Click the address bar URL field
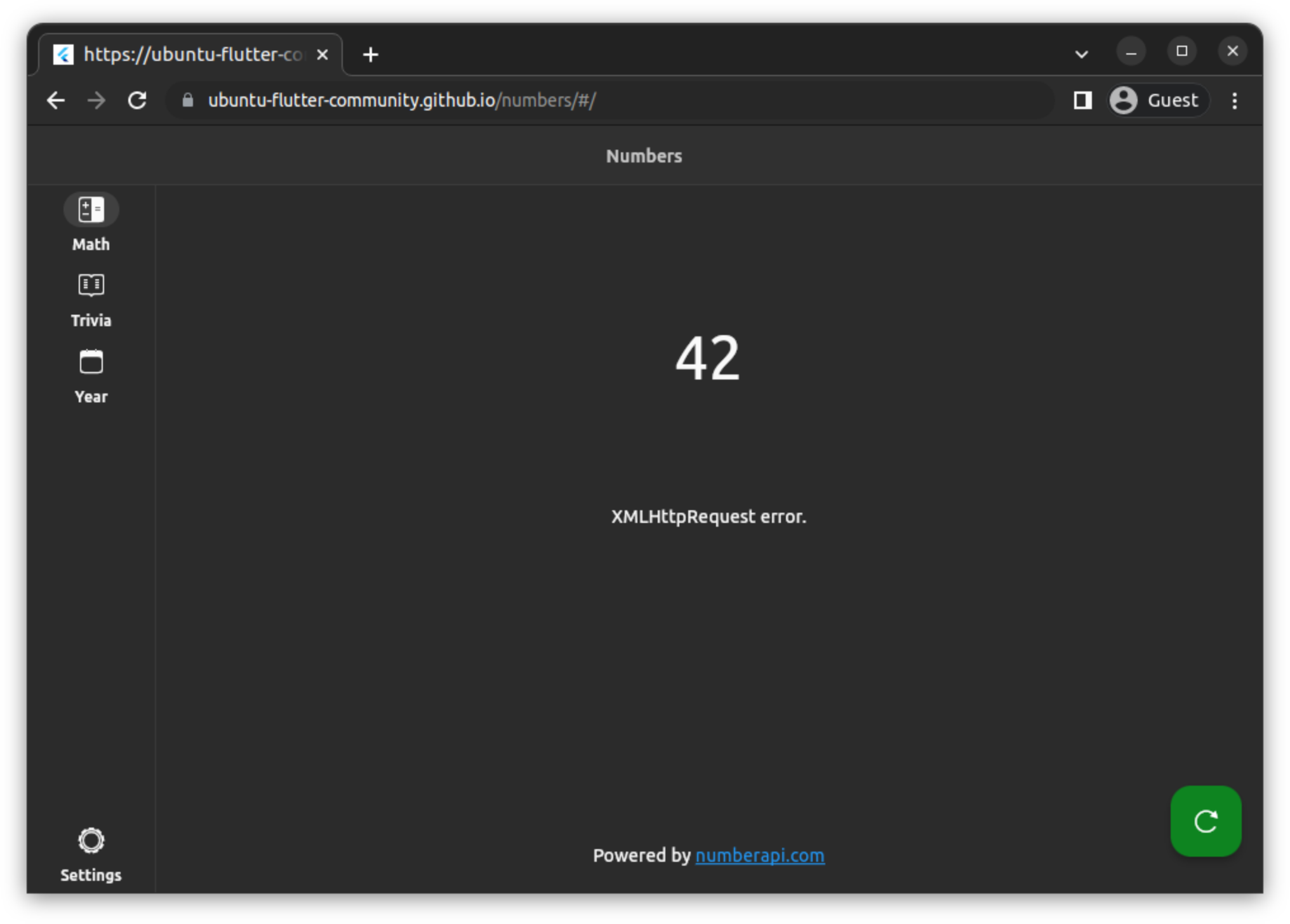This screenshot has height=924, width=1290. point(609,100)
